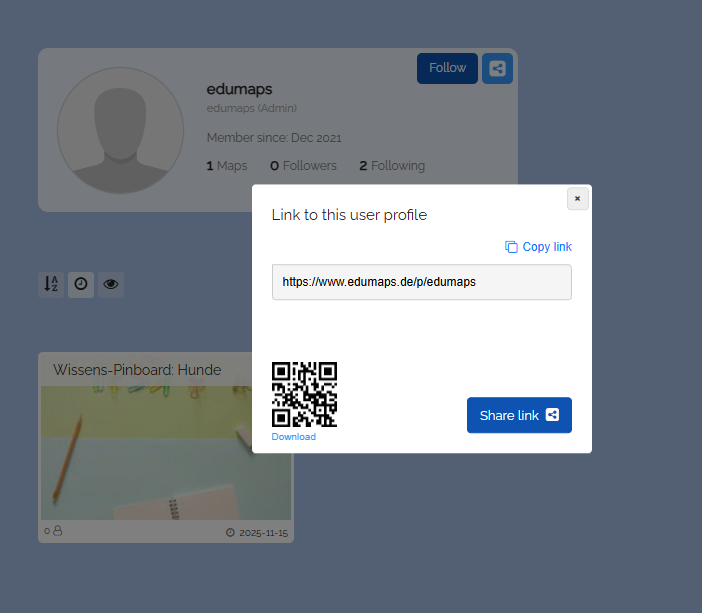The height and width of the screenshot is (613, 702).
Task: Sort maps alphabetically with A-Z icon
Action: point(51,284)
